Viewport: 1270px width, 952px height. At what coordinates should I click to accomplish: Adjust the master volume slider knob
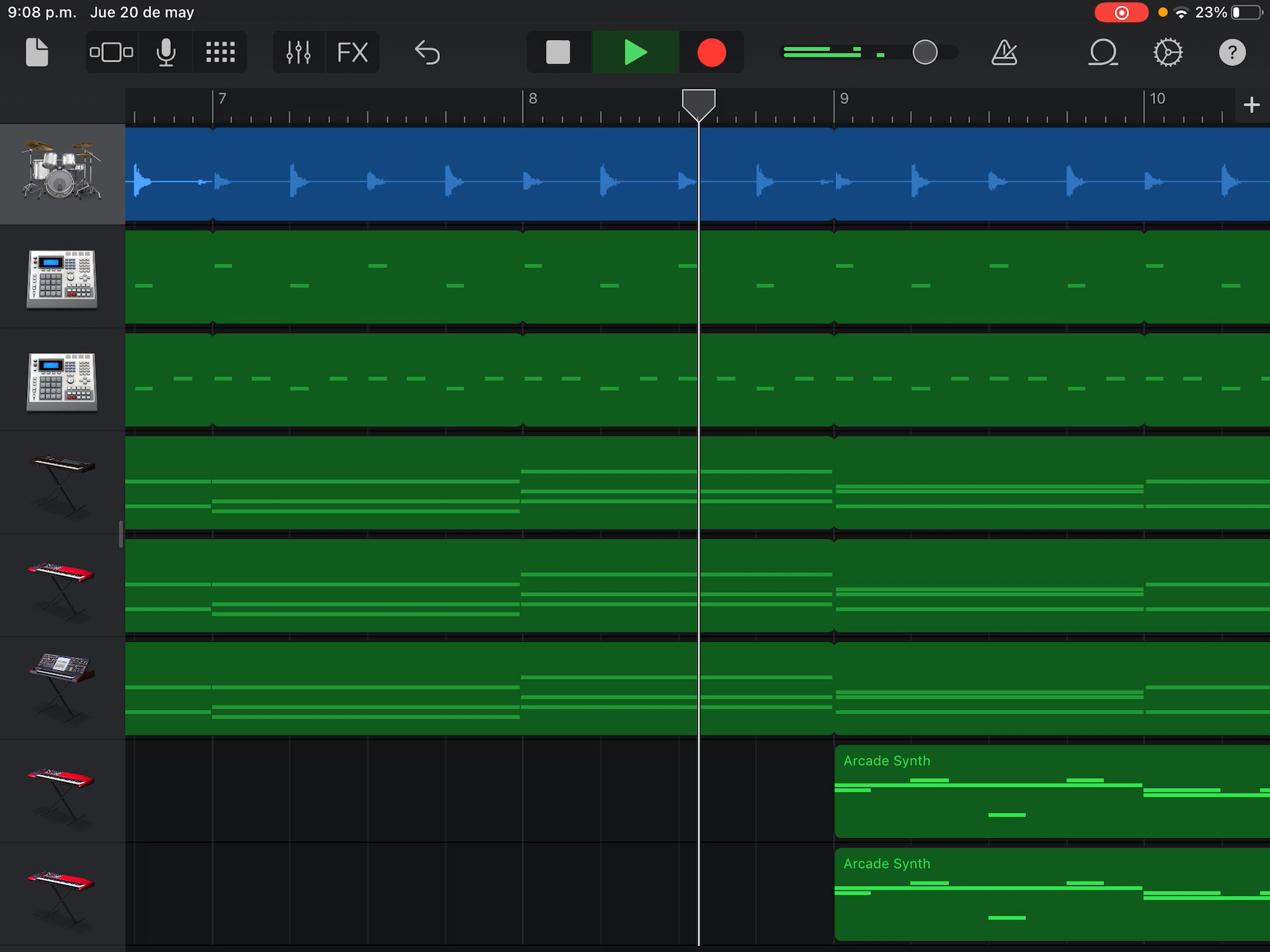925,52
